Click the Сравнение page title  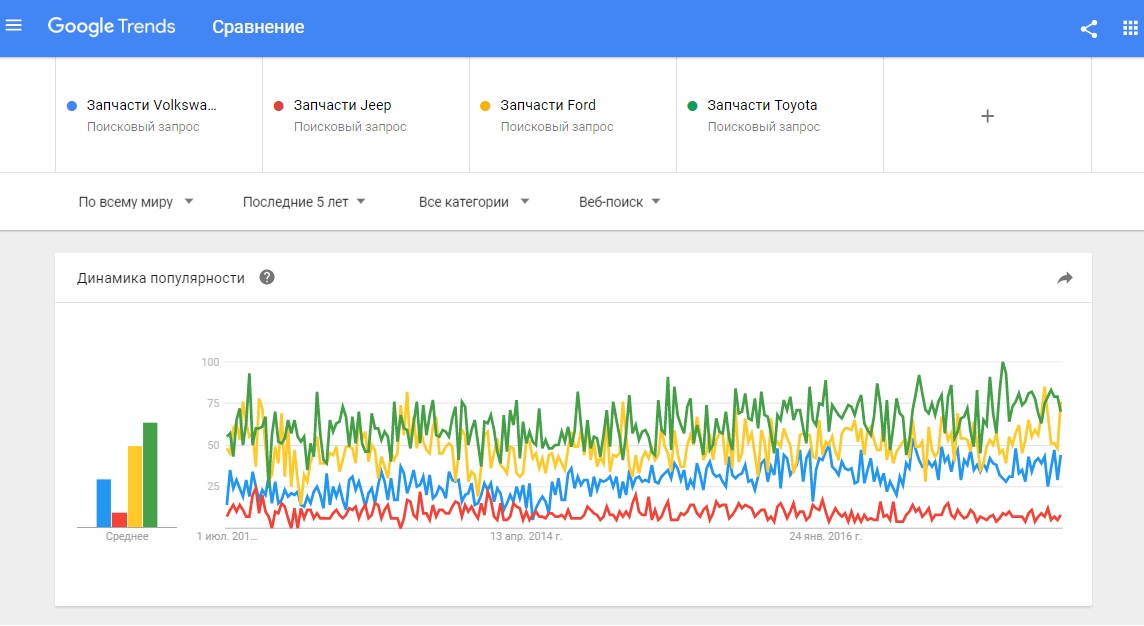coord(258,27)
